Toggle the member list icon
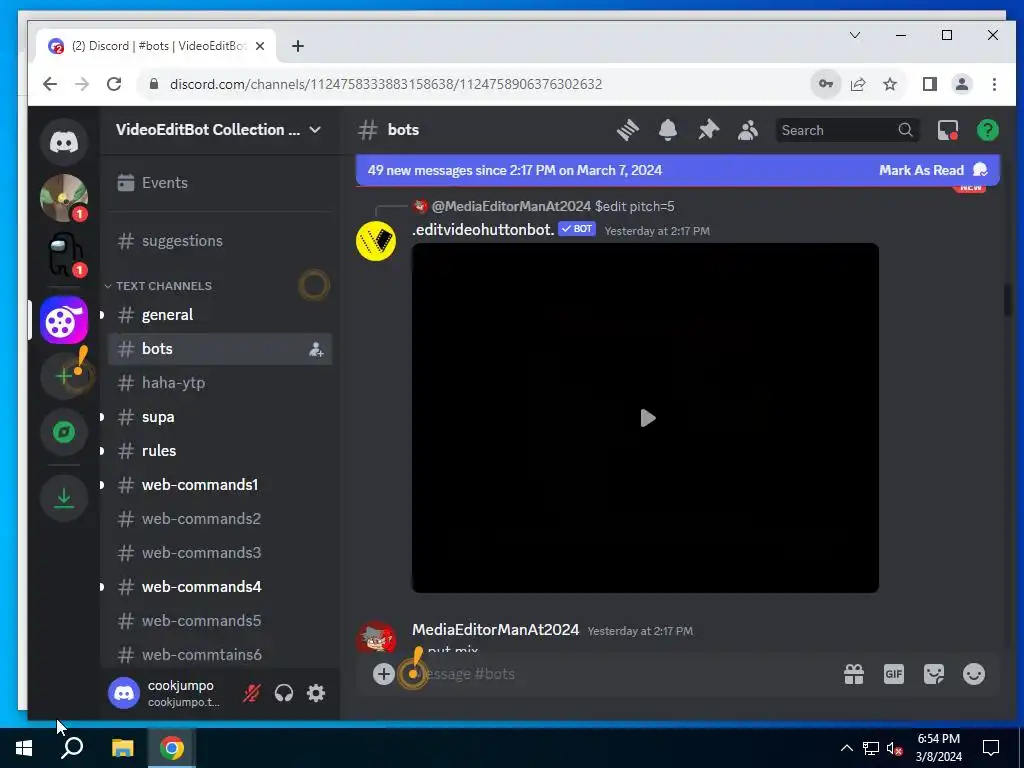Viewport: 1024px width, 768px height. (x=748, y=130)
